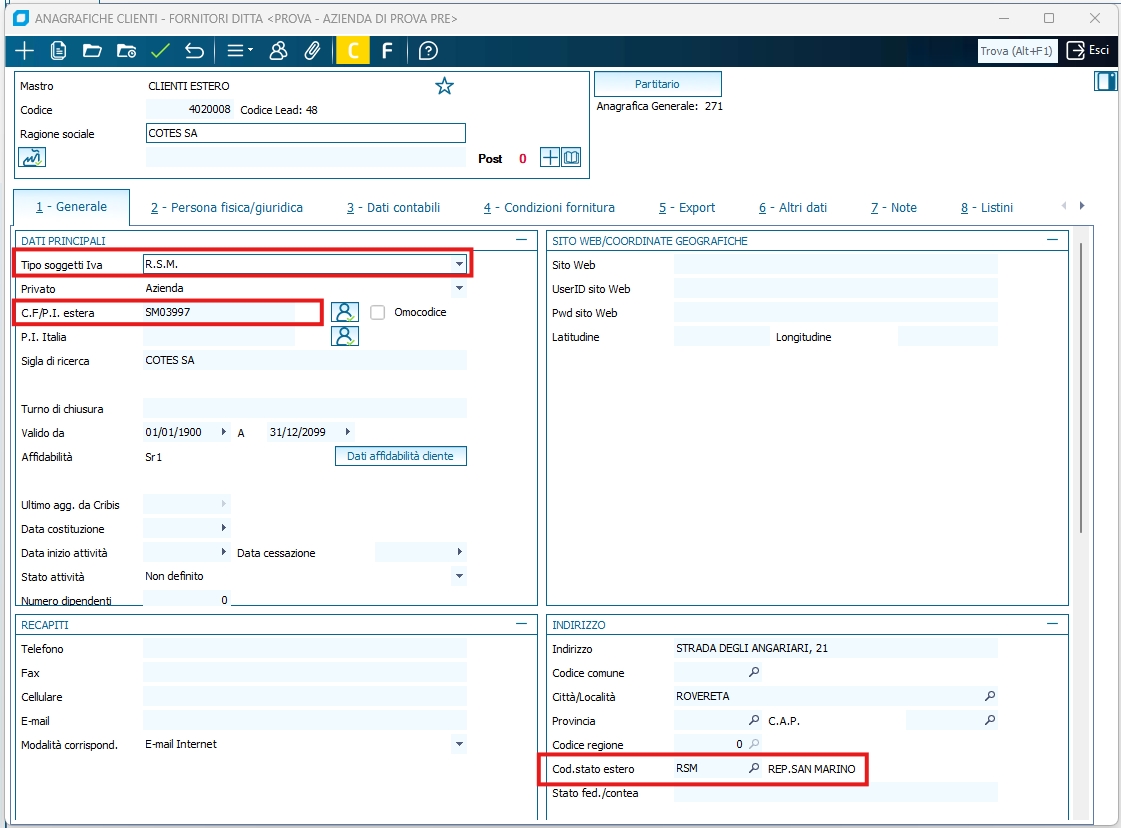Click the star favorite icon near Mastro

click(444, 86)
